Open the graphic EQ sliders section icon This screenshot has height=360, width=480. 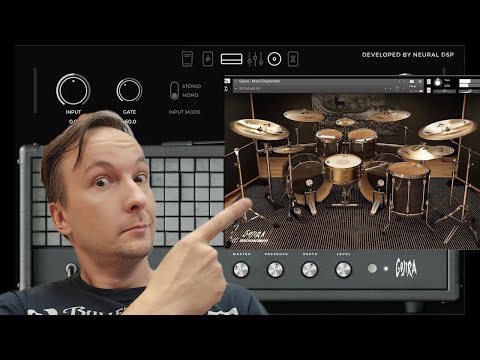tap(255, 59)
